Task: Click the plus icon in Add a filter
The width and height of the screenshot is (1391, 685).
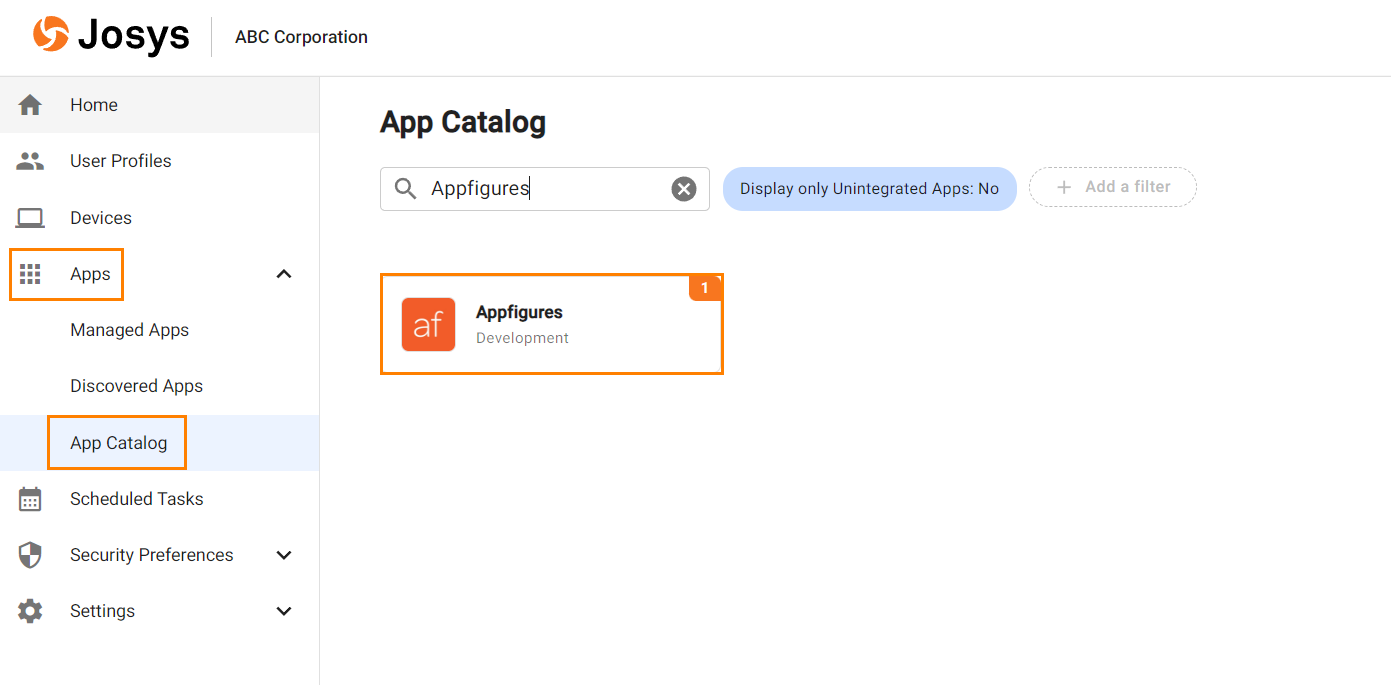Action: click(x=1064, y=187)
